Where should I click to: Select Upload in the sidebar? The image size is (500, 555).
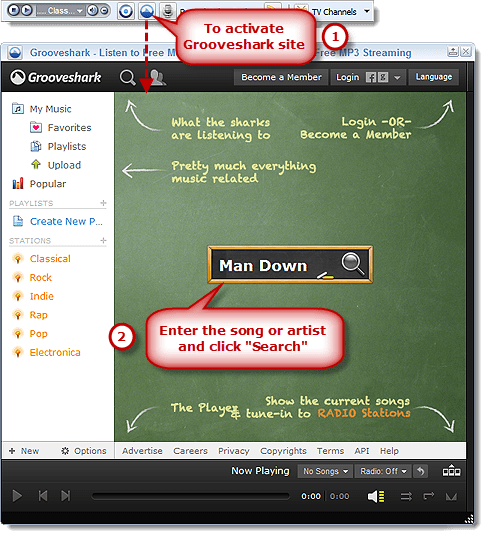pyautogui.click(x=56, y=165)
